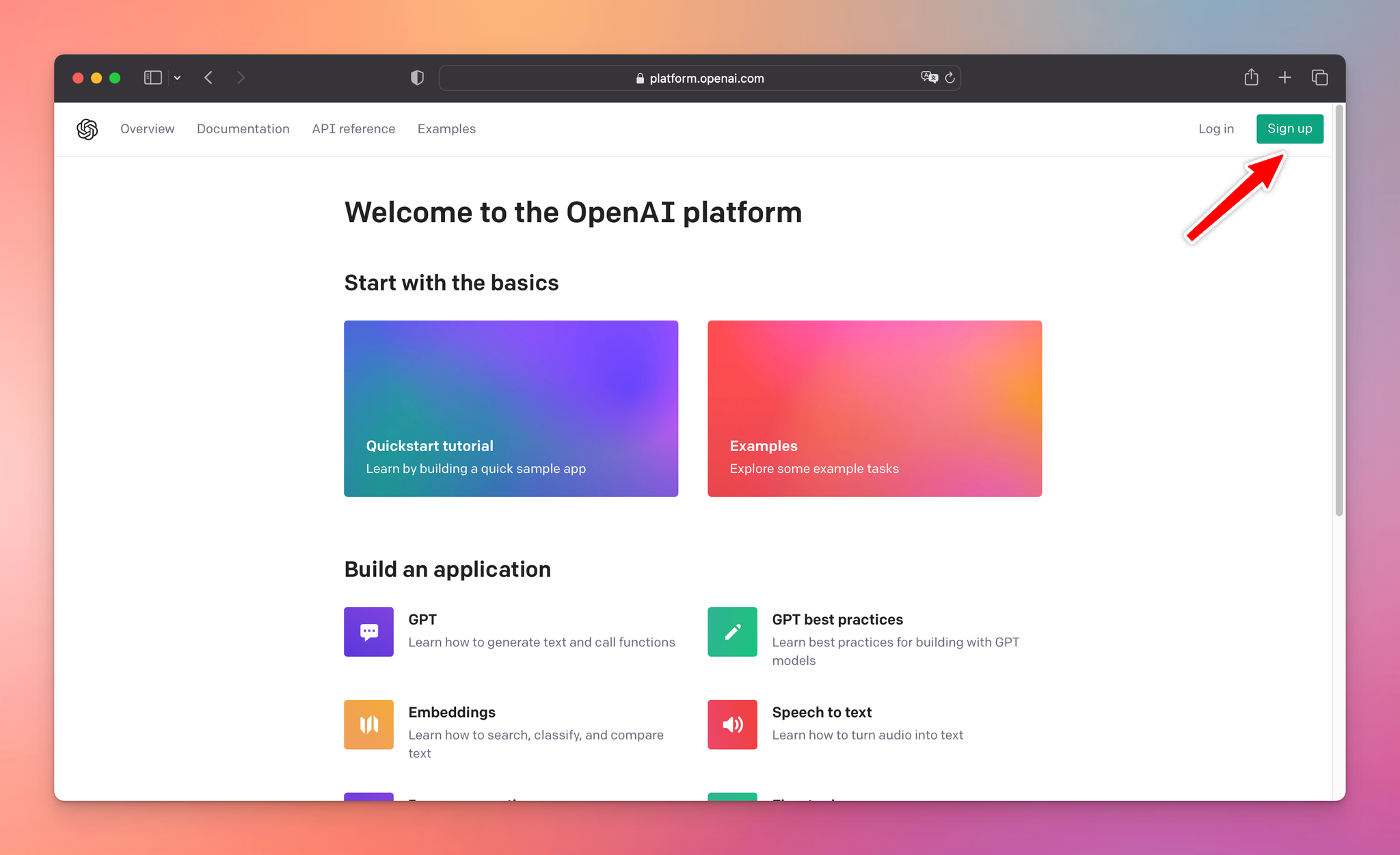The width and height of the screenshot is (1400, 855).
Task: Open the share menu icon
Action: point(1251,77)
